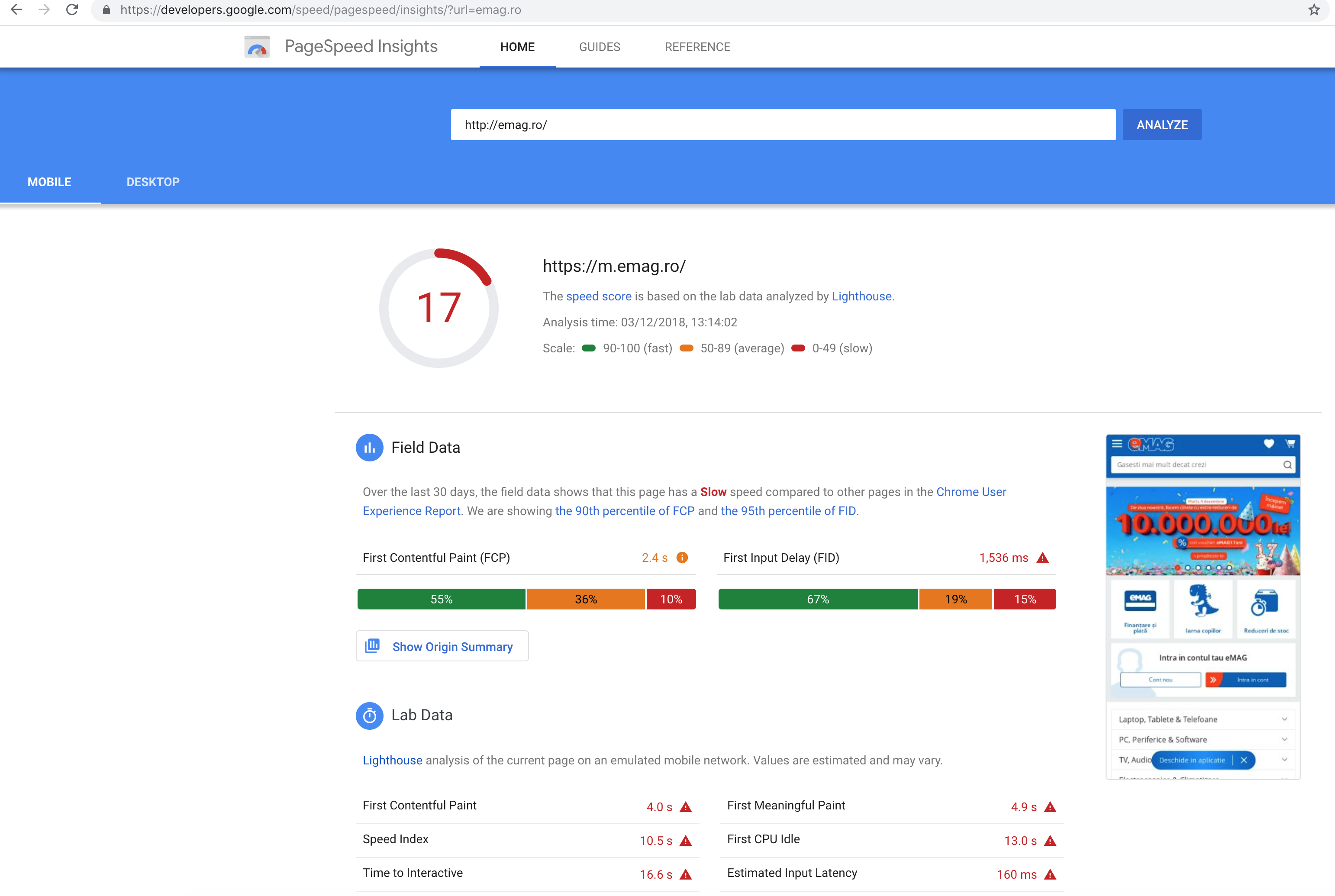Select the MOBILE results tab

point(50,182)
